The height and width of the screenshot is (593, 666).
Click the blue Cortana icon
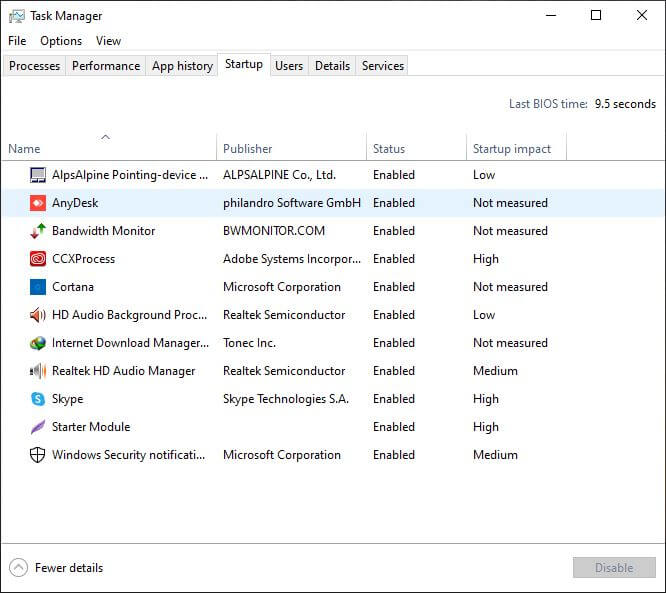tap(38, 287)
